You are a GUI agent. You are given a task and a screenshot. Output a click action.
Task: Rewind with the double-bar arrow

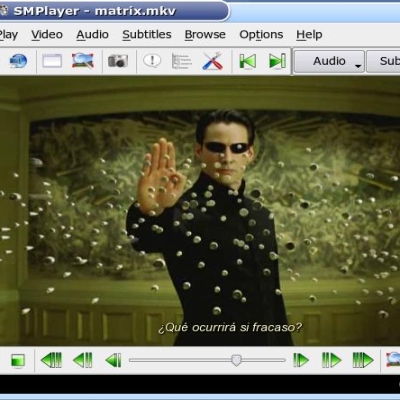(83, 360)
